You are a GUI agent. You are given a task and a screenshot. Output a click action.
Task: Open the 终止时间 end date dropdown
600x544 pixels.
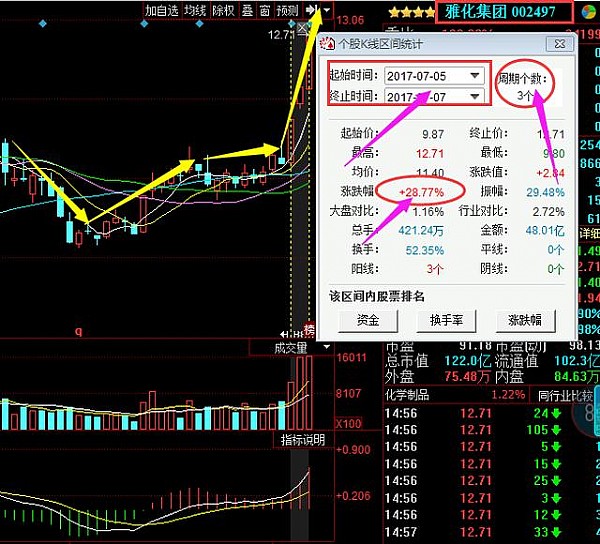(x=475, y=96)
